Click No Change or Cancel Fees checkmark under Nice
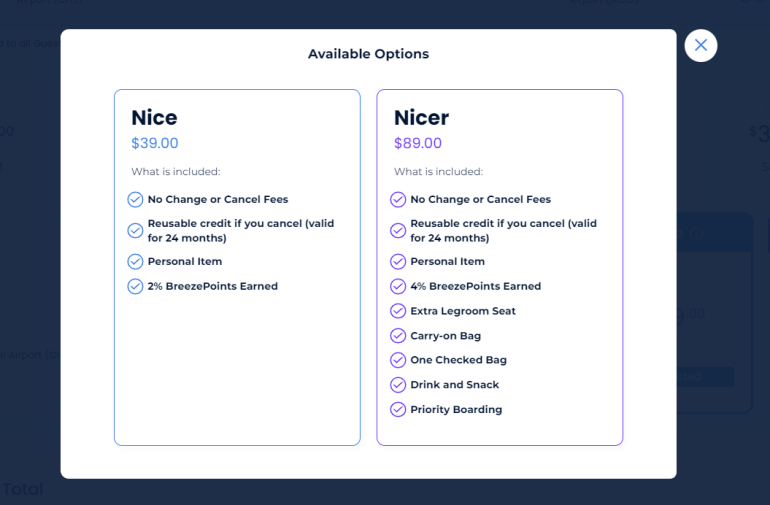This screenshot has height=505, width=770. pos(135,199)
